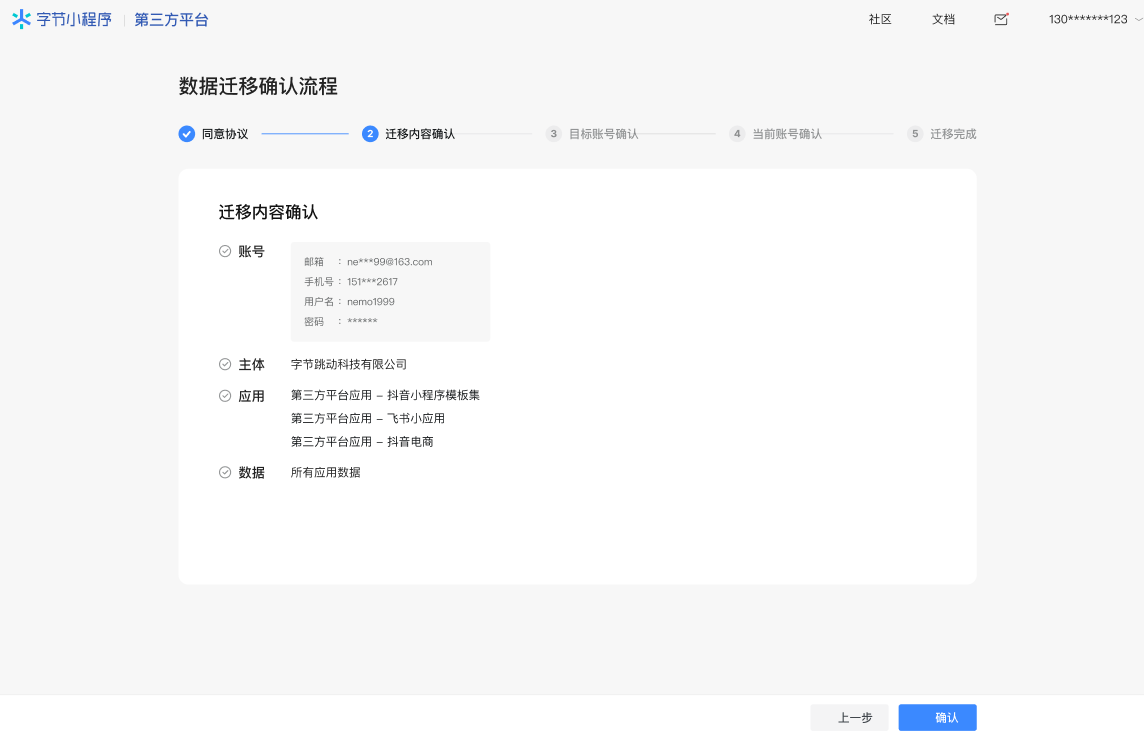
Task: Click 第三方平台应用 – 抖音小程序模板集 entry
Action: tap(385, 395)
